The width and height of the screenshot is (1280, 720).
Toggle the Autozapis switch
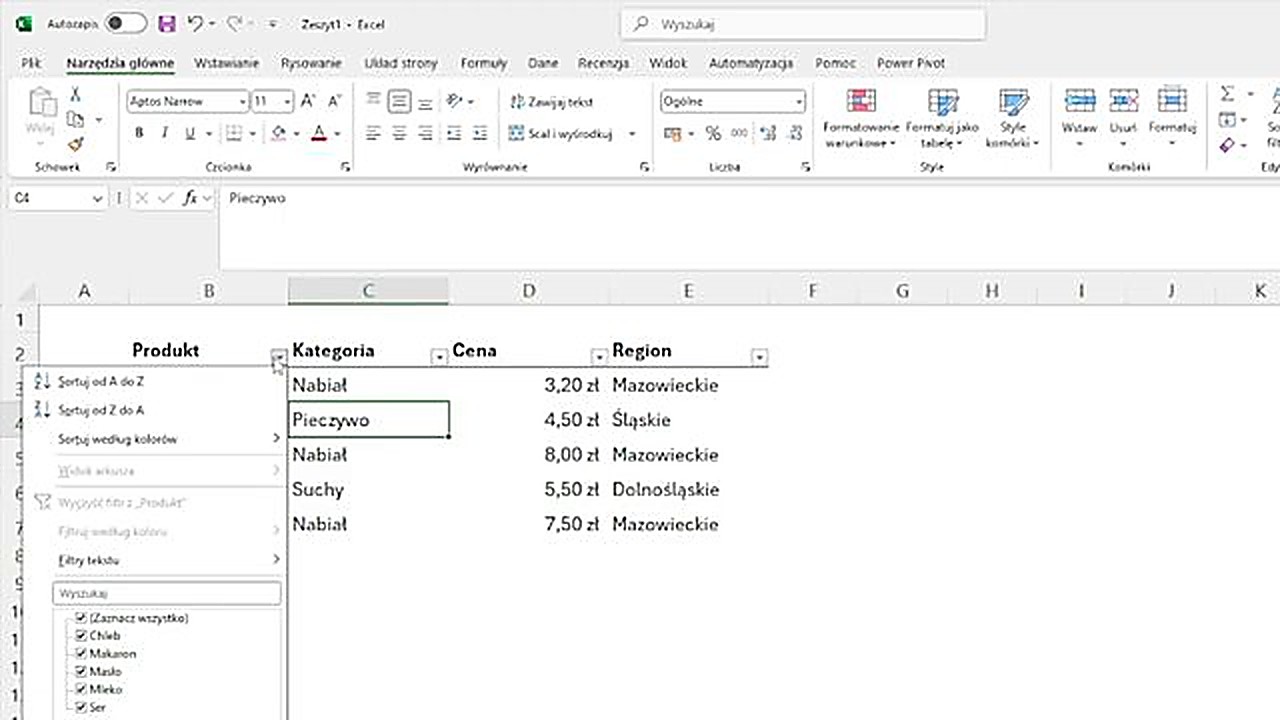coord(125,23)
